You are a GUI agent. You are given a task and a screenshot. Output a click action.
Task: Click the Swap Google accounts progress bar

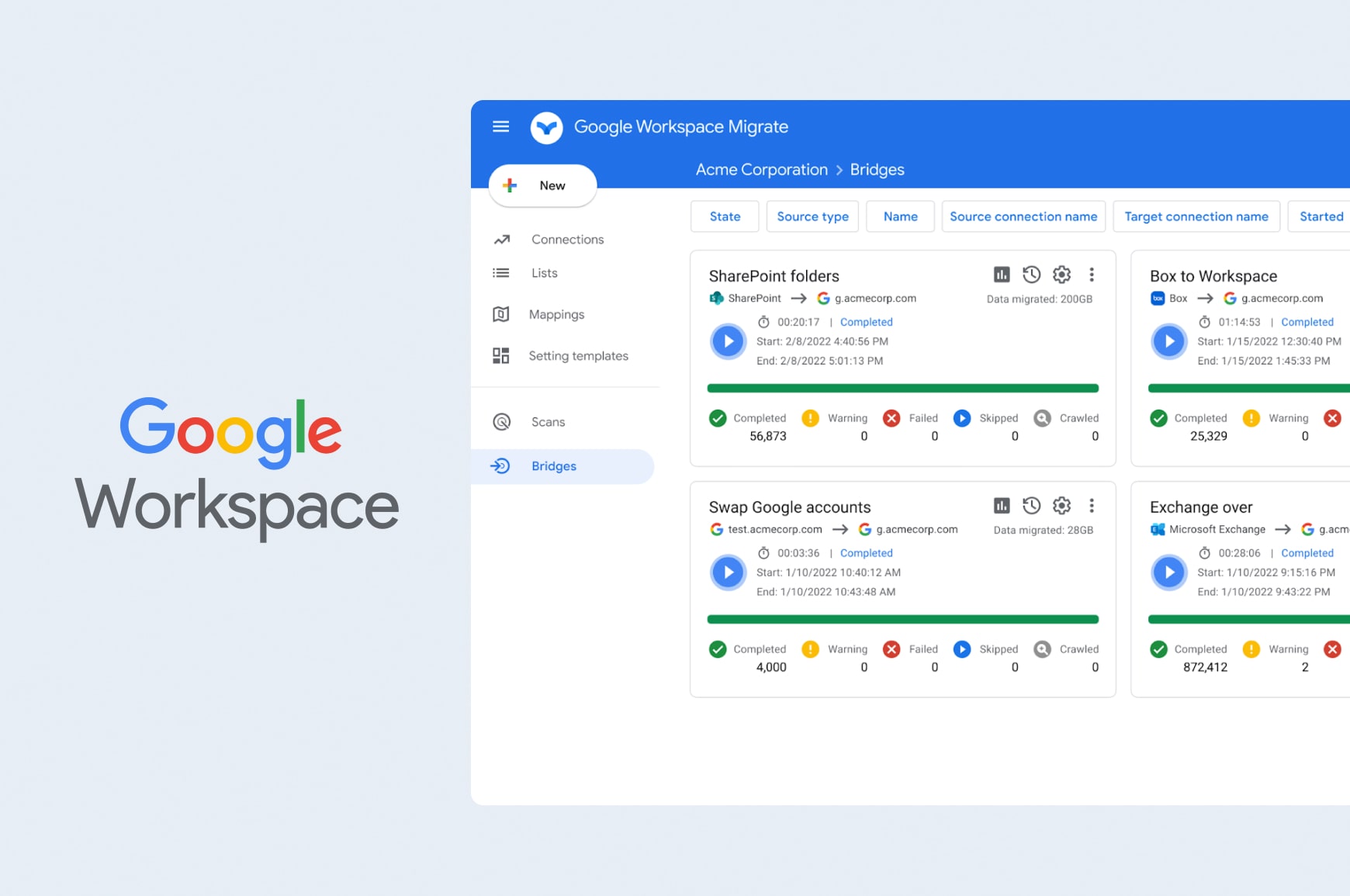click(x=902, y=618)
